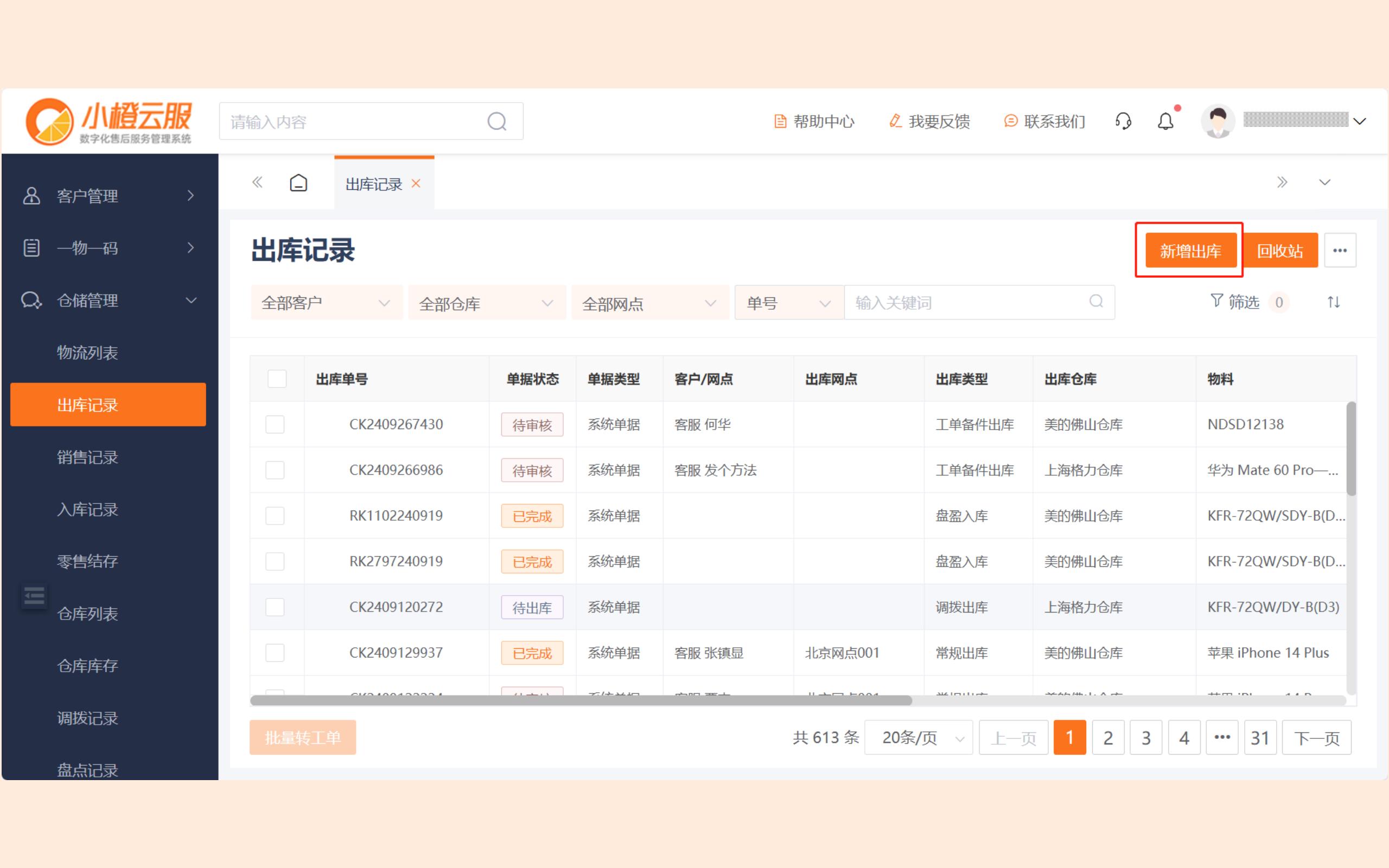Image resolution: width=1389 pixels, height=868 pixels.
Task: Open the 全部仓库 dropdown
Action: click(487, 303)
